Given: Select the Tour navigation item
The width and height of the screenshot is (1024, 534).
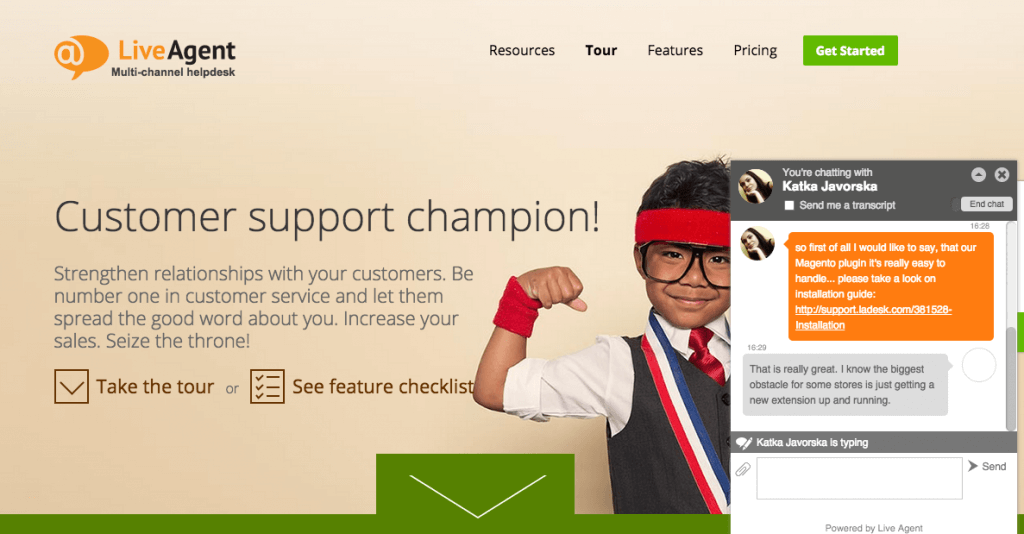Looking at the screenshot, I should point(601,50).
